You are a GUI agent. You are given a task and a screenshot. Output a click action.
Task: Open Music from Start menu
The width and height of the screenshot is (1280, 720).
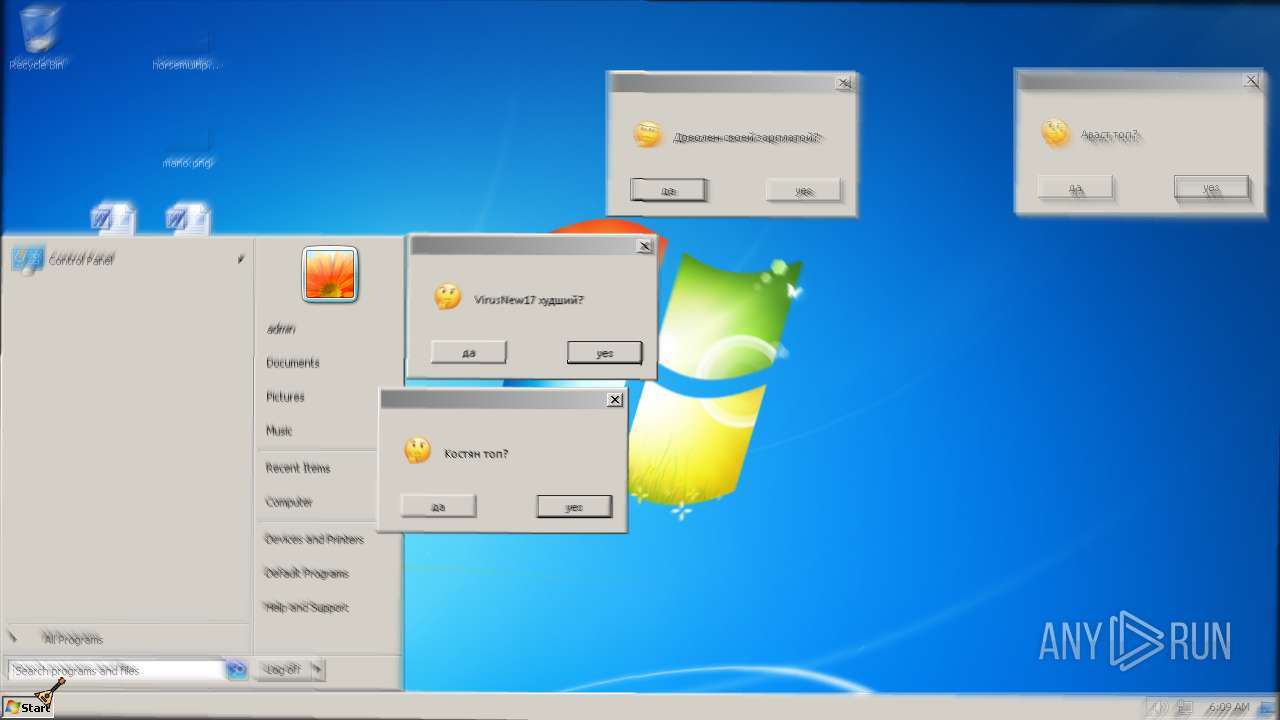click(279, 430)
